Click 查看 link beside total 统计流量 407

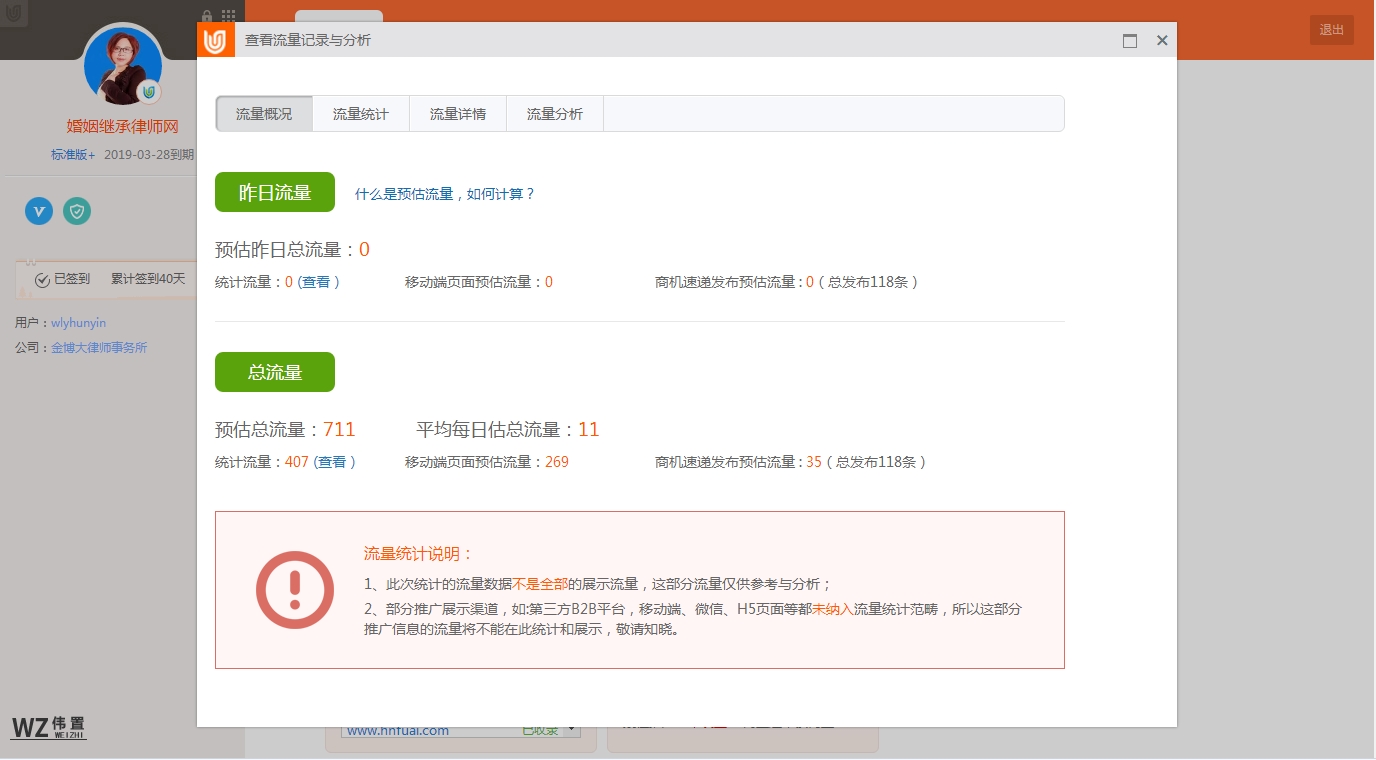332,462
